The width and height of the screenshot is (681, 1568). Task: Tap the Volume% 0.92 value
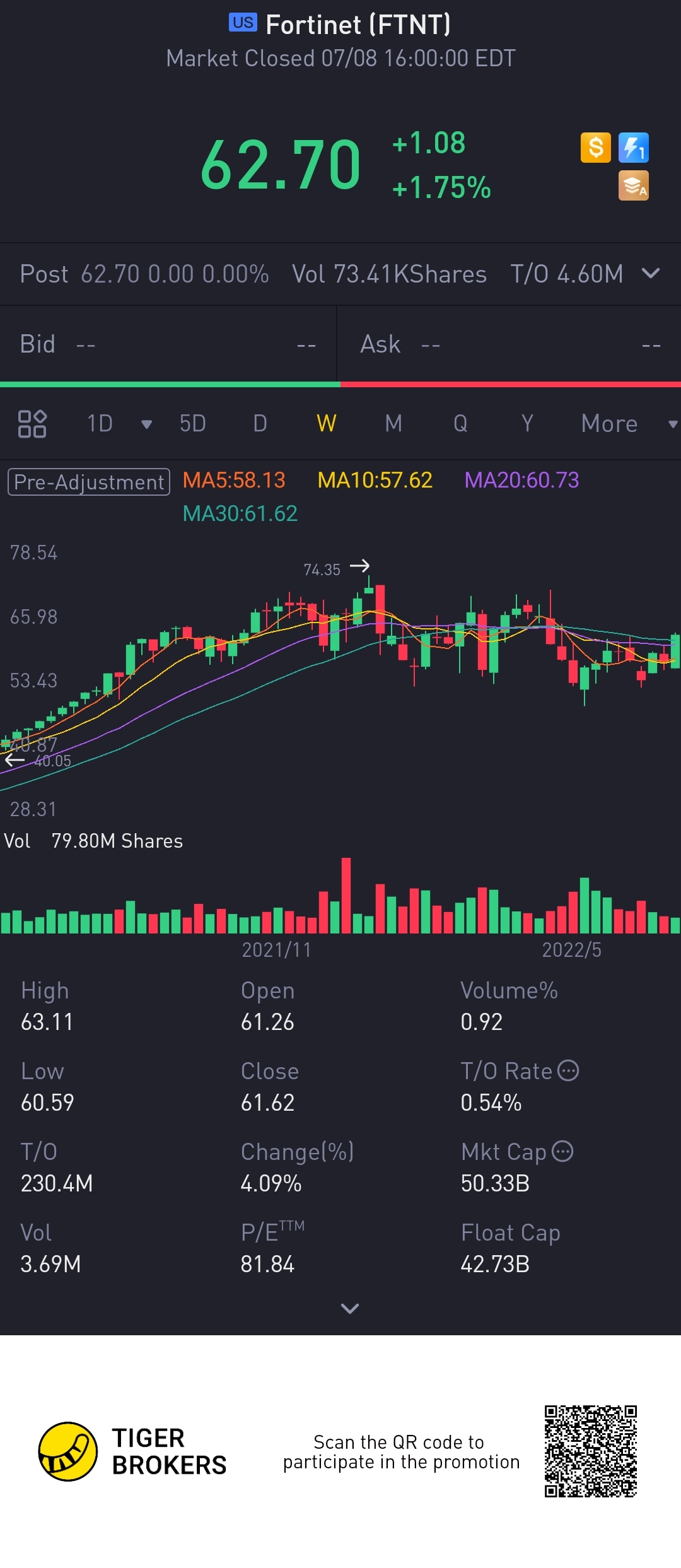482,1022
